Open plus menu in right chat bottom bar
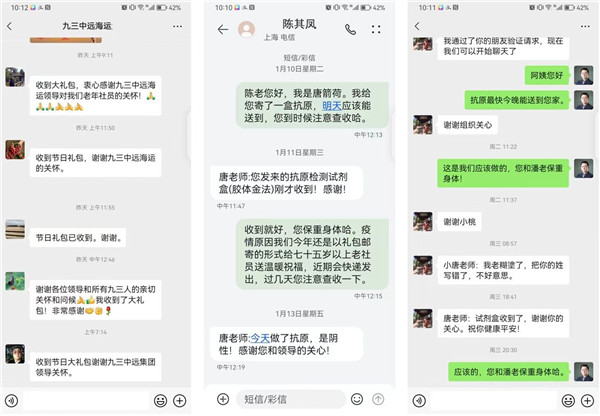The height and width of the screenshot is (416, 600). tap(587, 401)
